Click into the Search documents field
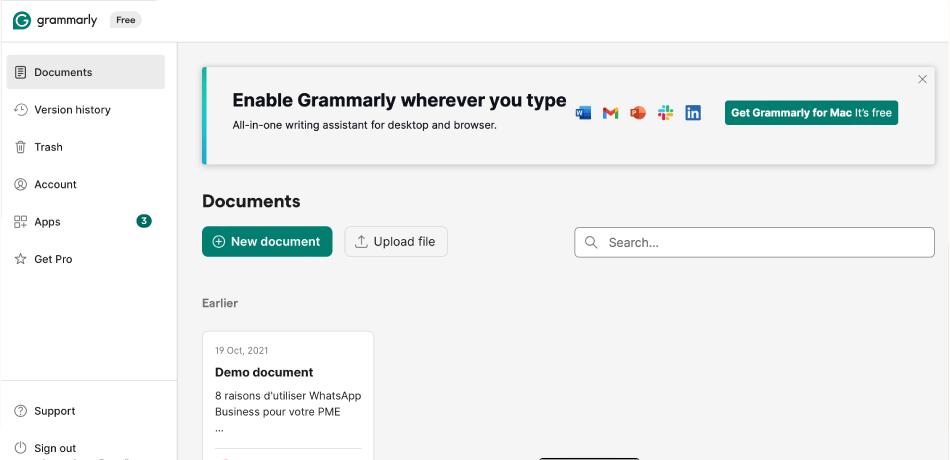 (754, 242)
